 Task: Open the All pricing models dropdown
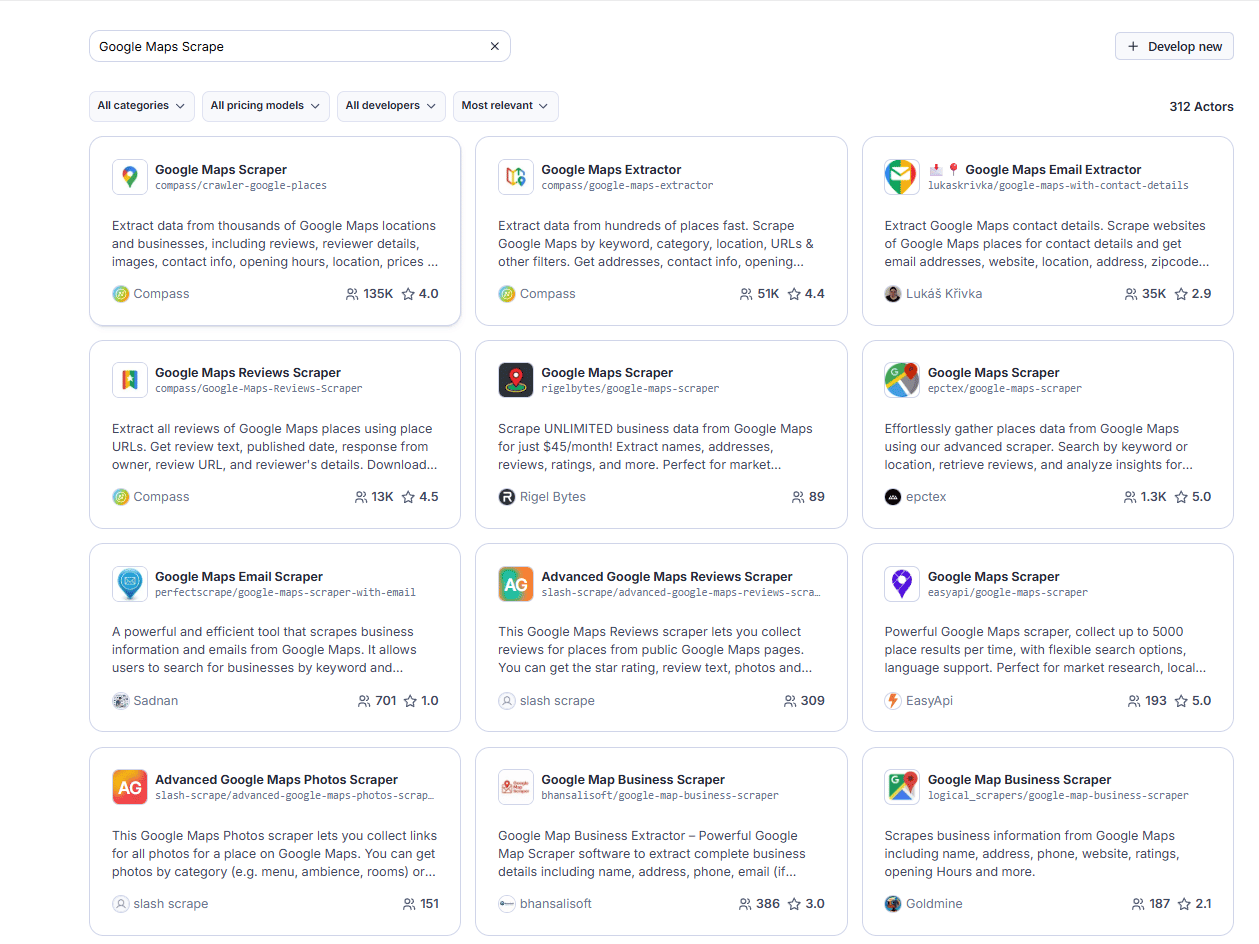pos(266,106)
